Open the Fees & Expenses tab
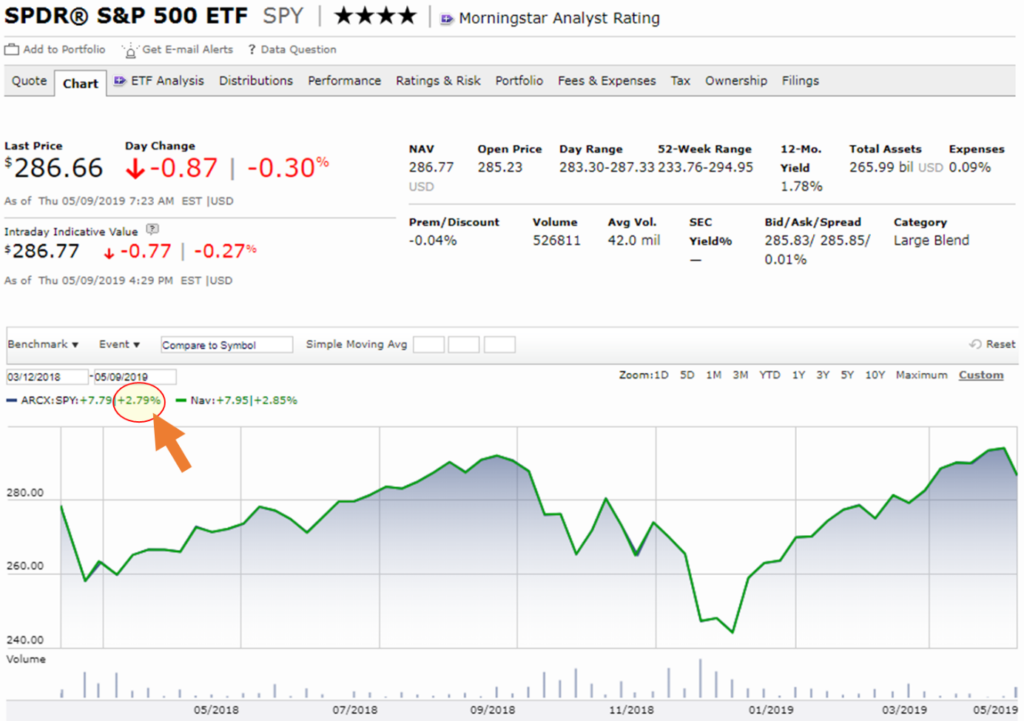Viewport: 1024px width, 721px height. pyautogui.click(x=607, y=81)
